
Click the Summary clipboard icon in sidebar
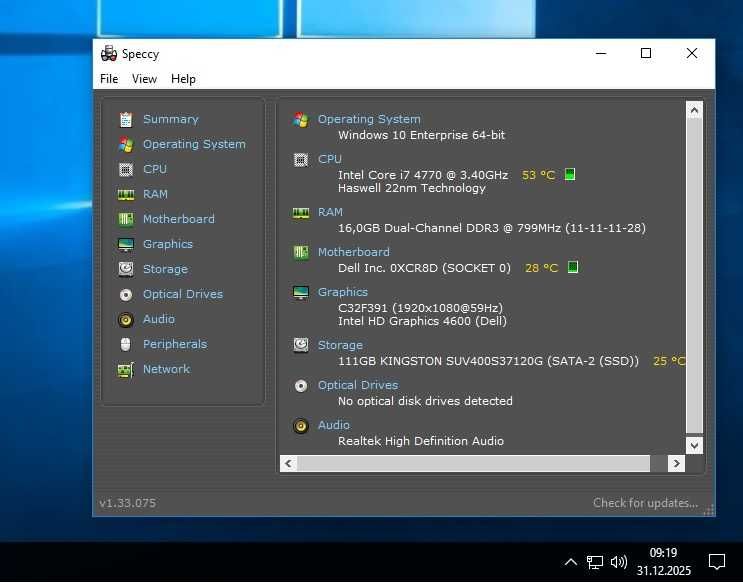coord(126,119)
